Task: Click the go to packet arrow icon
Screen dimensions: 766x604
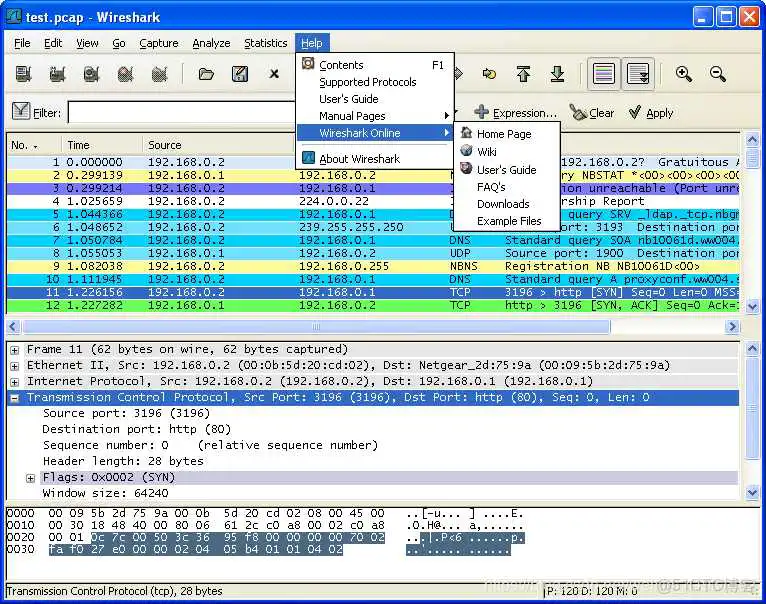Action: click(x=489, y=74)
